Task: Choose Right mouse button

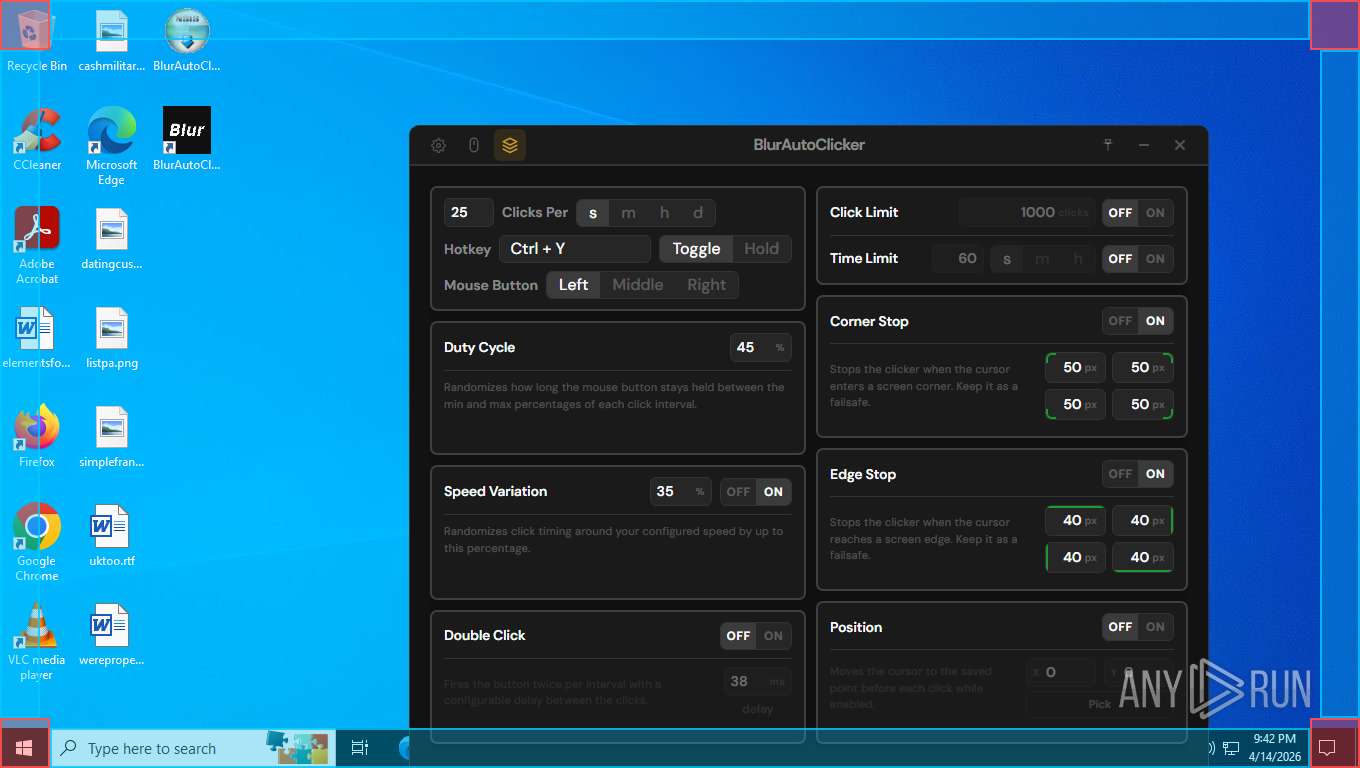Action: pyautogui.click(x=706, y=285)
